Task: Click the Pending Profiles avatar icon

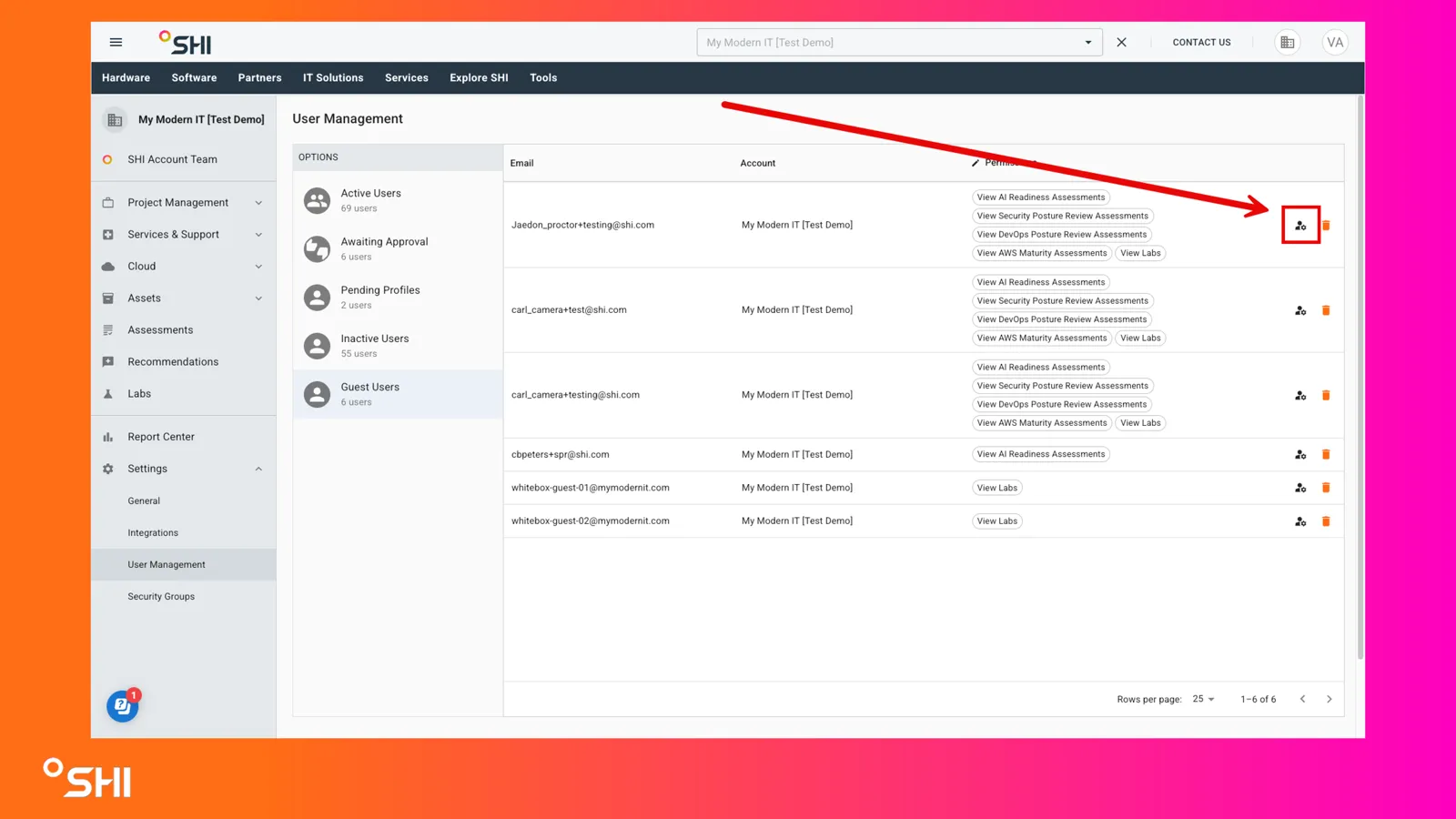Action: (317, 297)
